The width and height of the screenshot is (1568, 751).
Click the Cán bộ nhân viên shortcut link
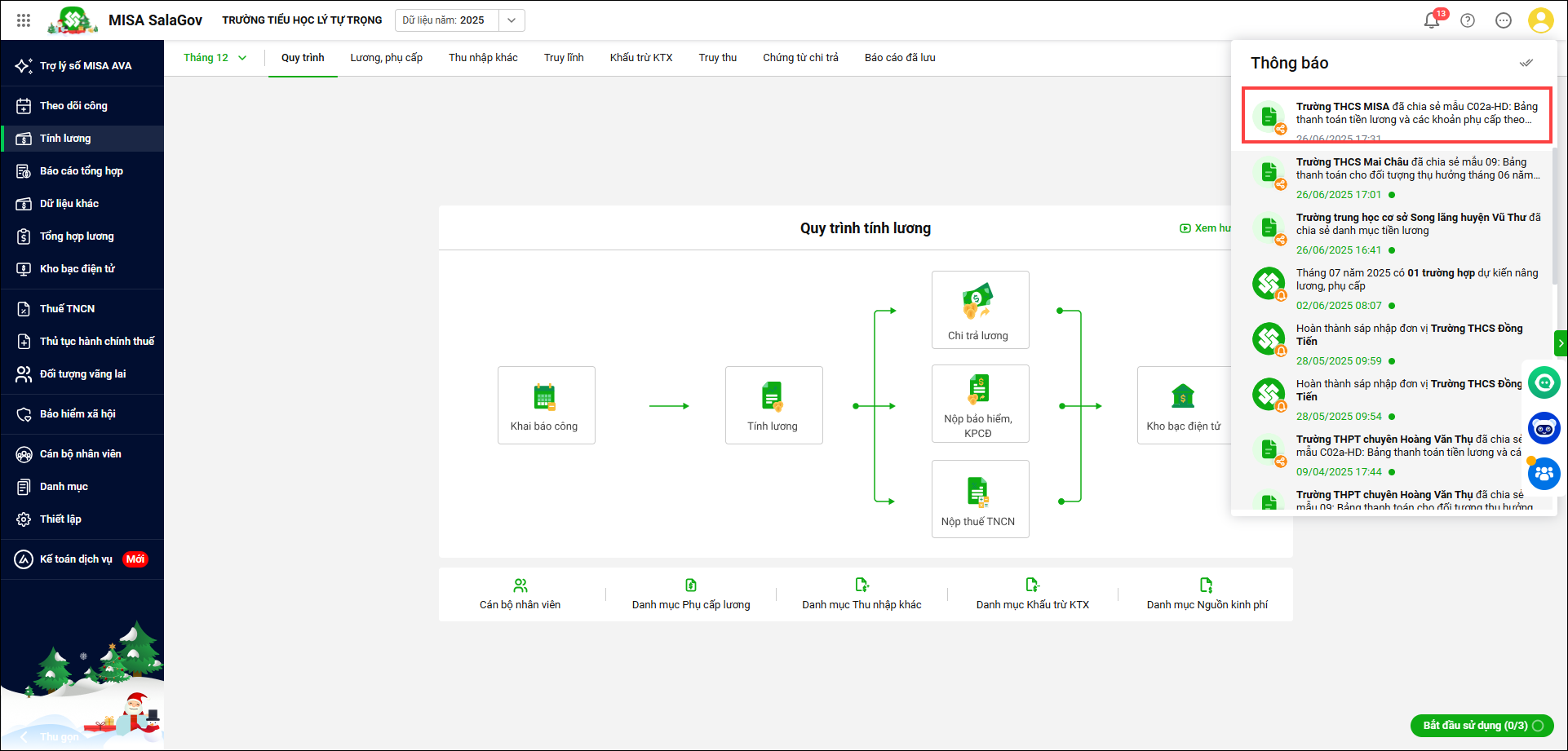[x=520, y=595]
